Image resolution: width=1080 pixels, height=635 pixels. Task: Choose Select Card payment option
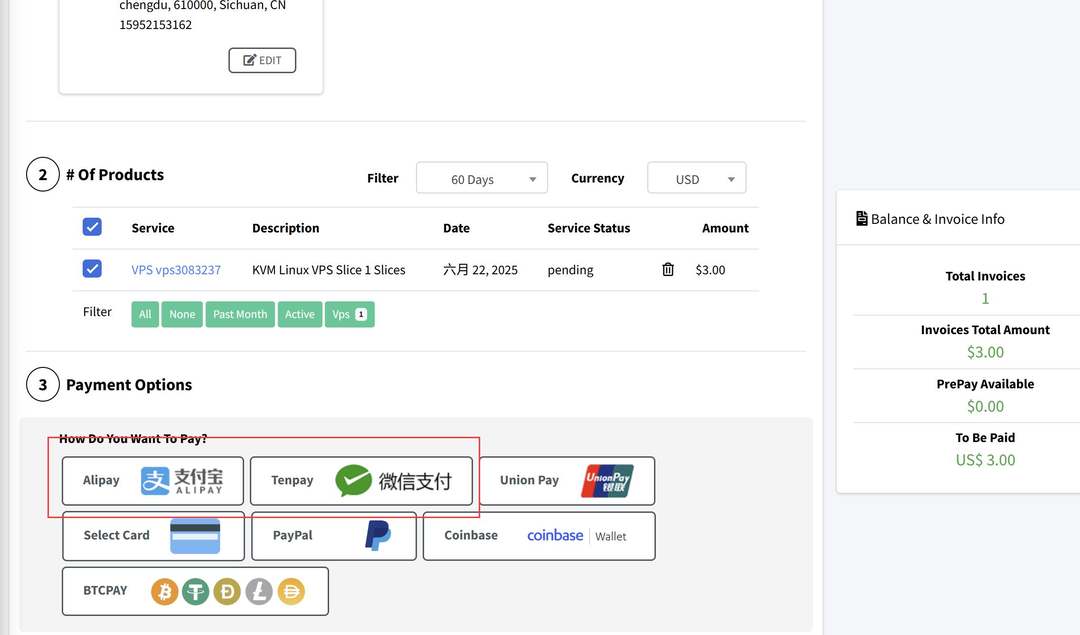point(153,536)
